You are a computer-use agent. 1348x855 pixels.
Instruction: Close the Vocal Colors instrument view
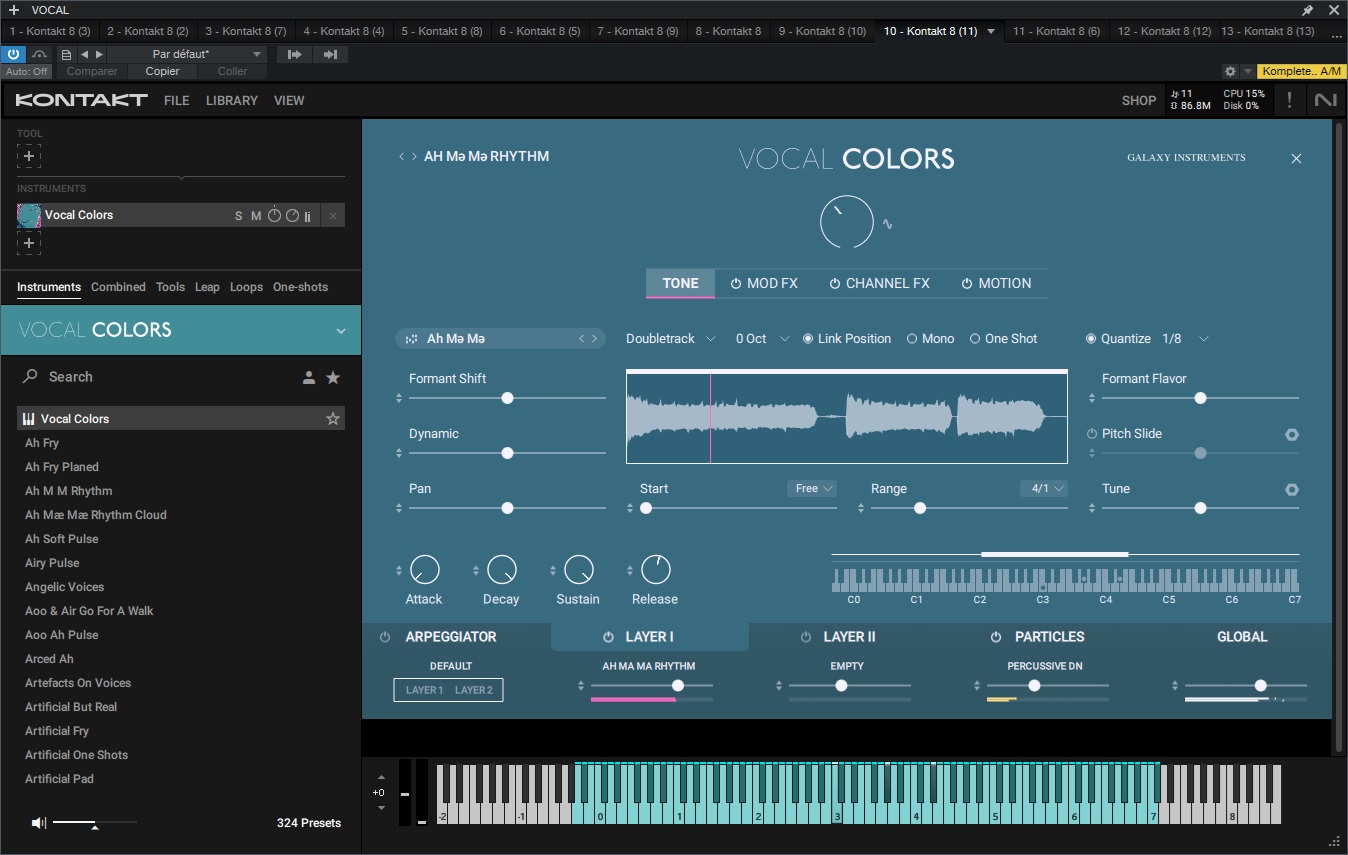pos(1296,158)
